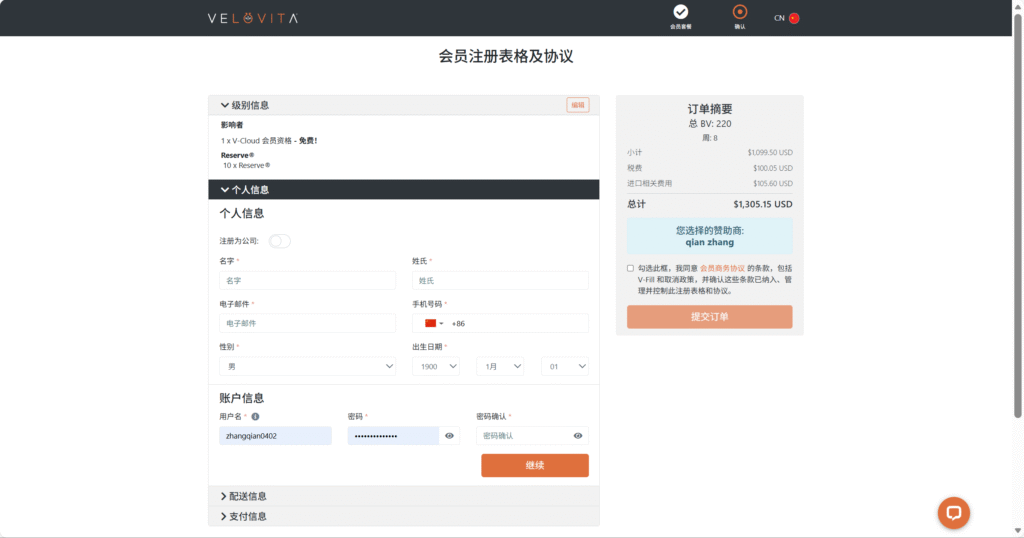Expand the 配送信息 section
This screenshot has width=1024, height=538.
(243, 496)
